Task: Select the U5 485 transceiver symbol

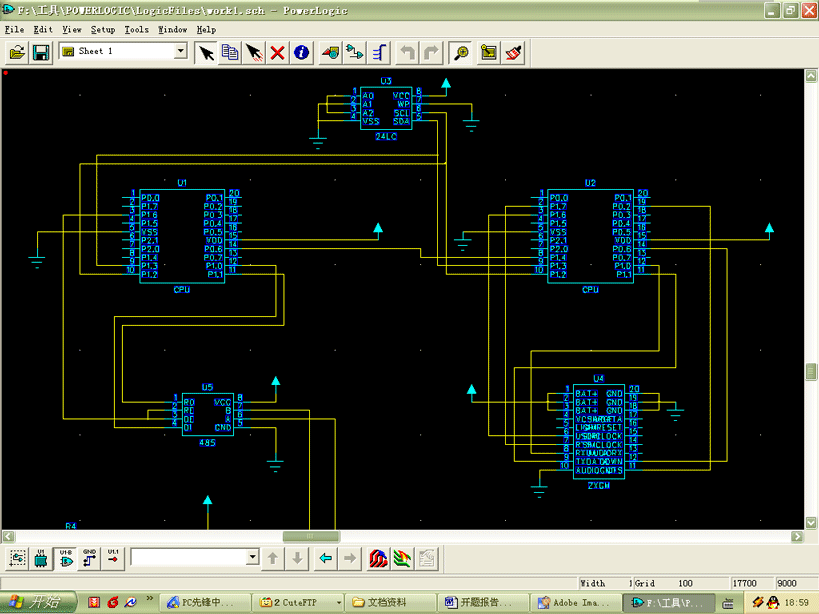Action: point(207,415)
